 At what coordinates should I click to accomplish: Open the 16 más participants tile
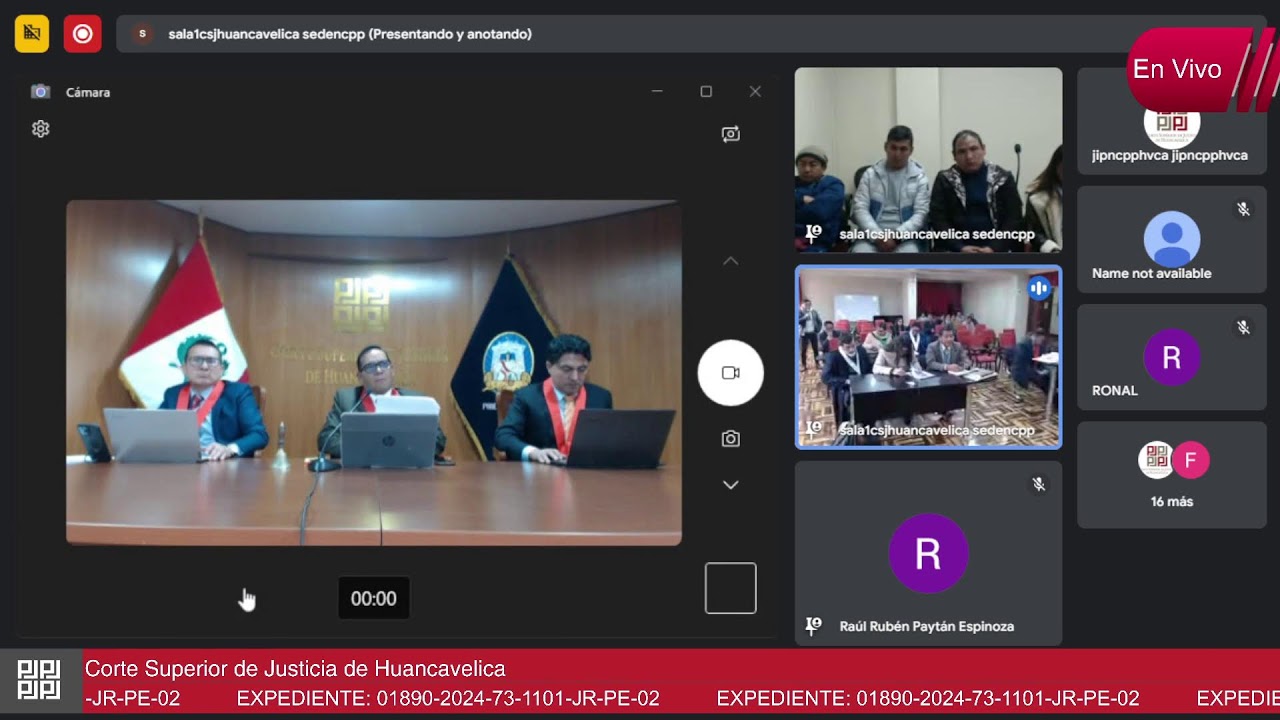1172,475
